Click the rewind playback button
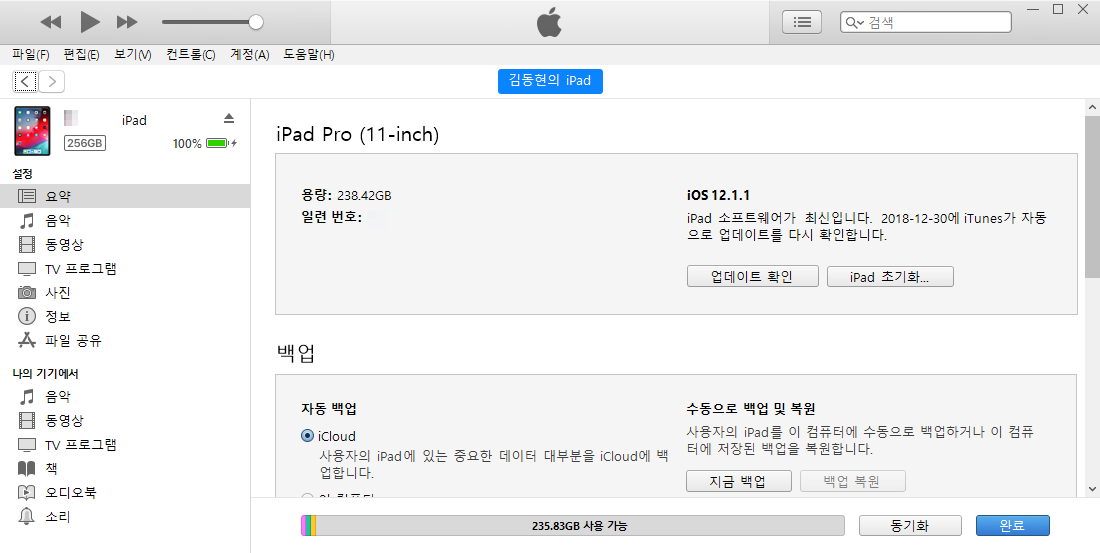Screen dimensions: 1100x553 point(51,22)
